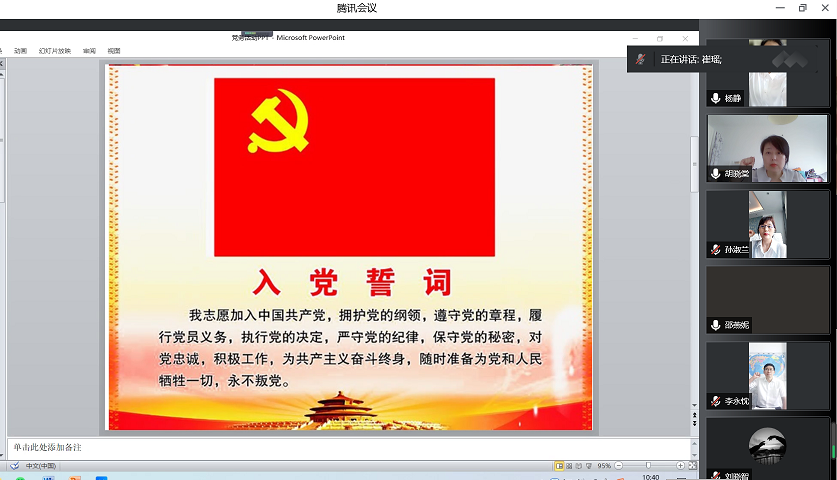837x480 pixels.
Task: Switch to Normal view in status bar
Action: [559, 466]
